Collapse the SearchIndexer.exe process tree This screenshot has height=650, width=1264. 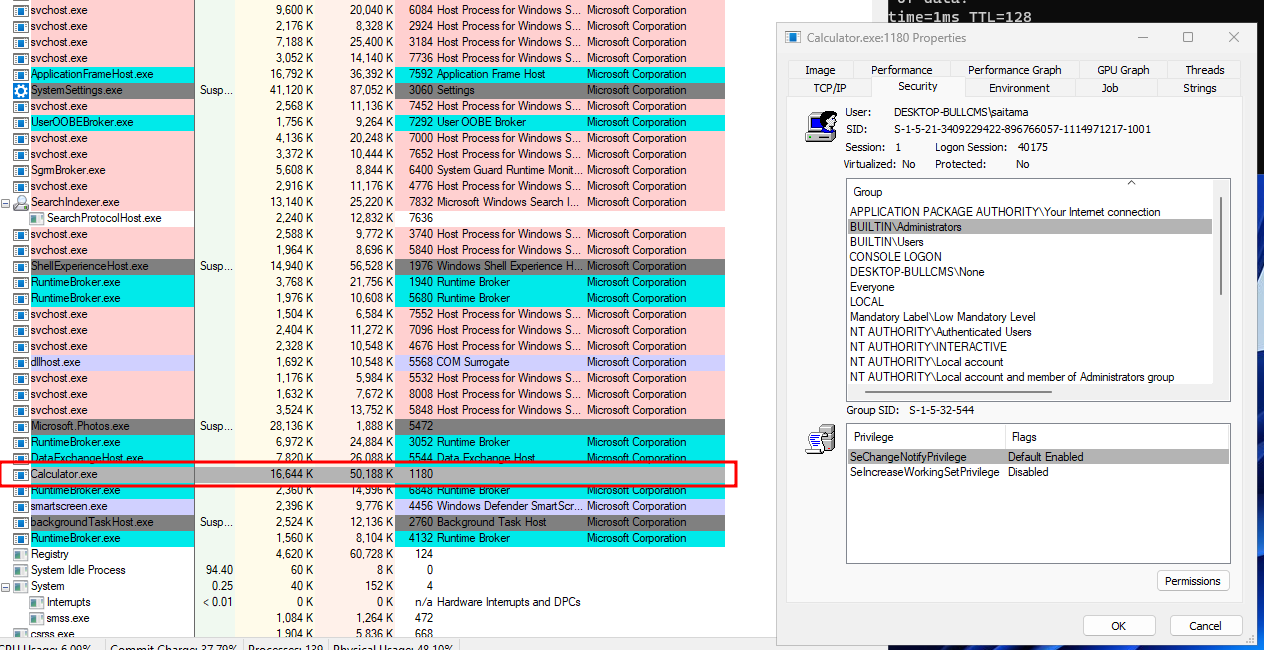tap(5, 202)
